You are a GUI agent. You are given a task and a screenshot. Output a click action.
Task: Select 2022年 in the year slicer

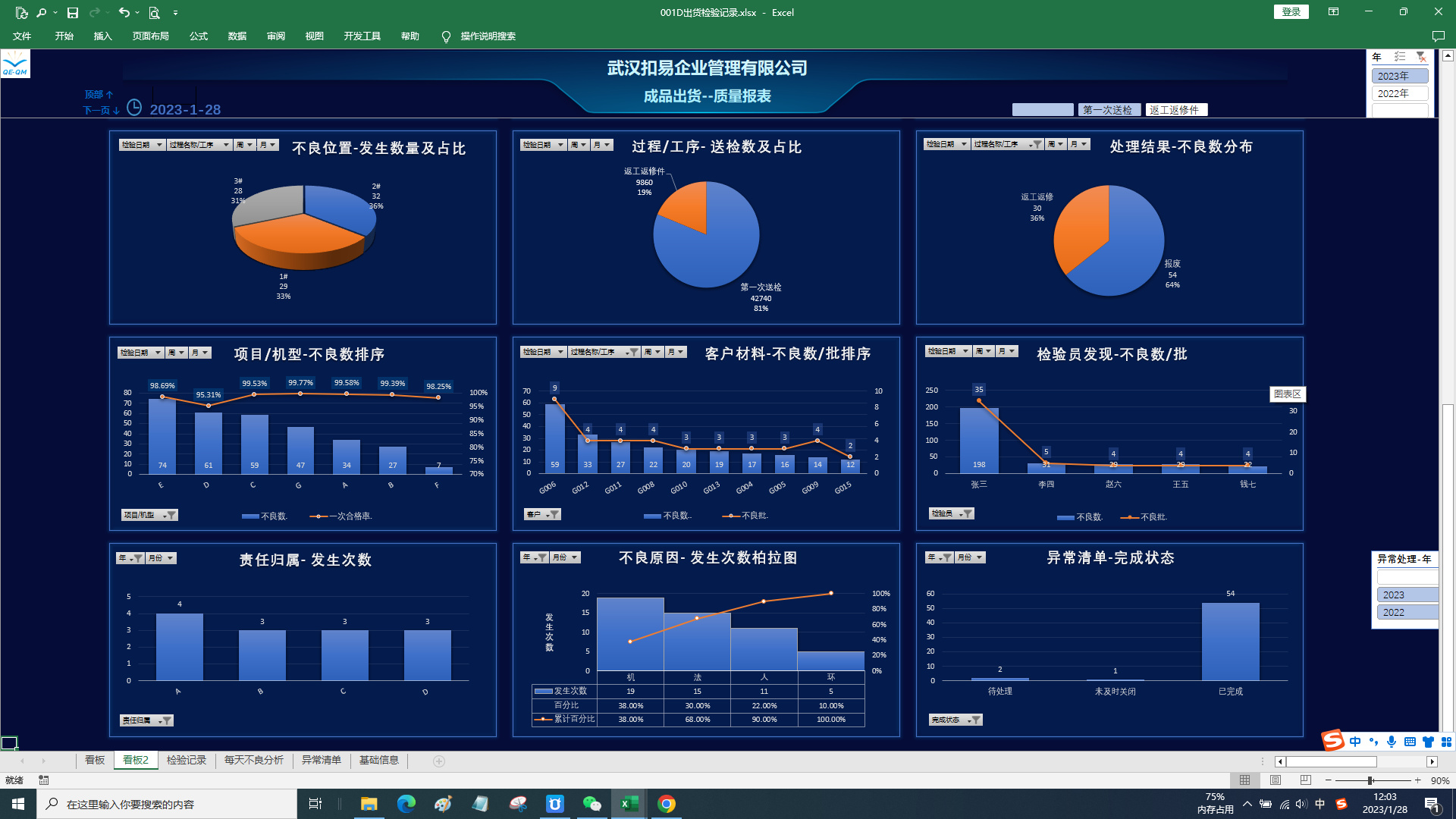click(1399, 93)
